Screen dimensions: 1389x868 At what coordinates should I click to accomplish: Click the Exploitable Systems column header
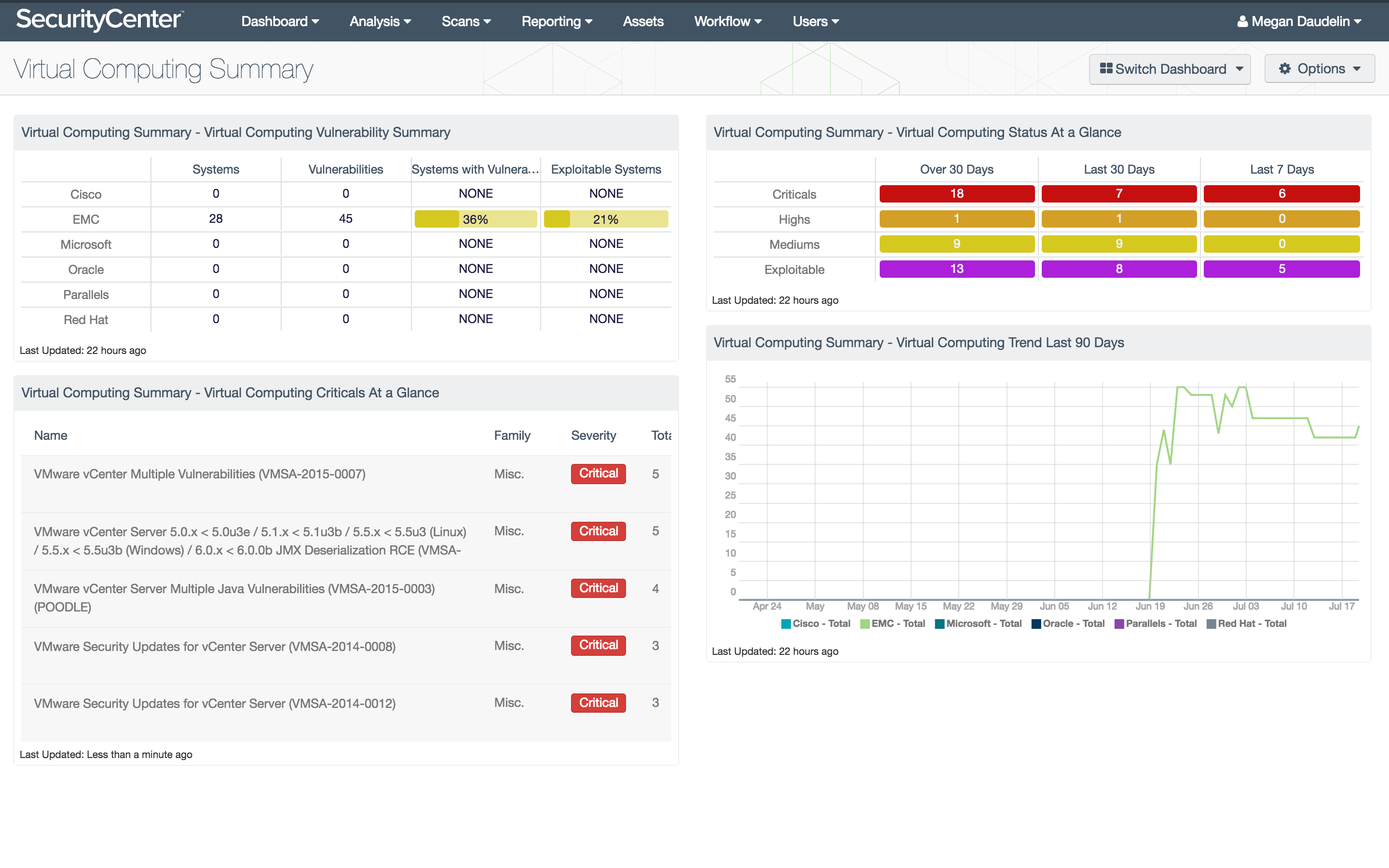click(606, 169)
